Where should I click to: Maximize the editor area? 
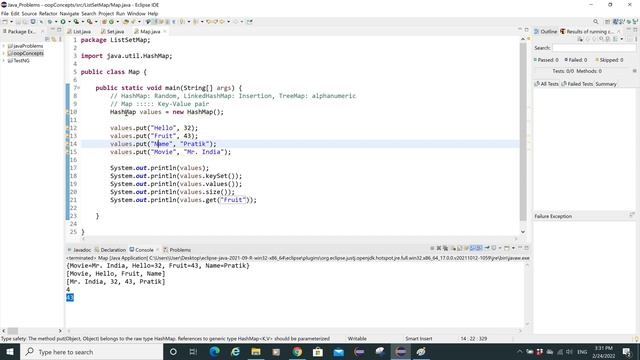click(x=527, y=29)
